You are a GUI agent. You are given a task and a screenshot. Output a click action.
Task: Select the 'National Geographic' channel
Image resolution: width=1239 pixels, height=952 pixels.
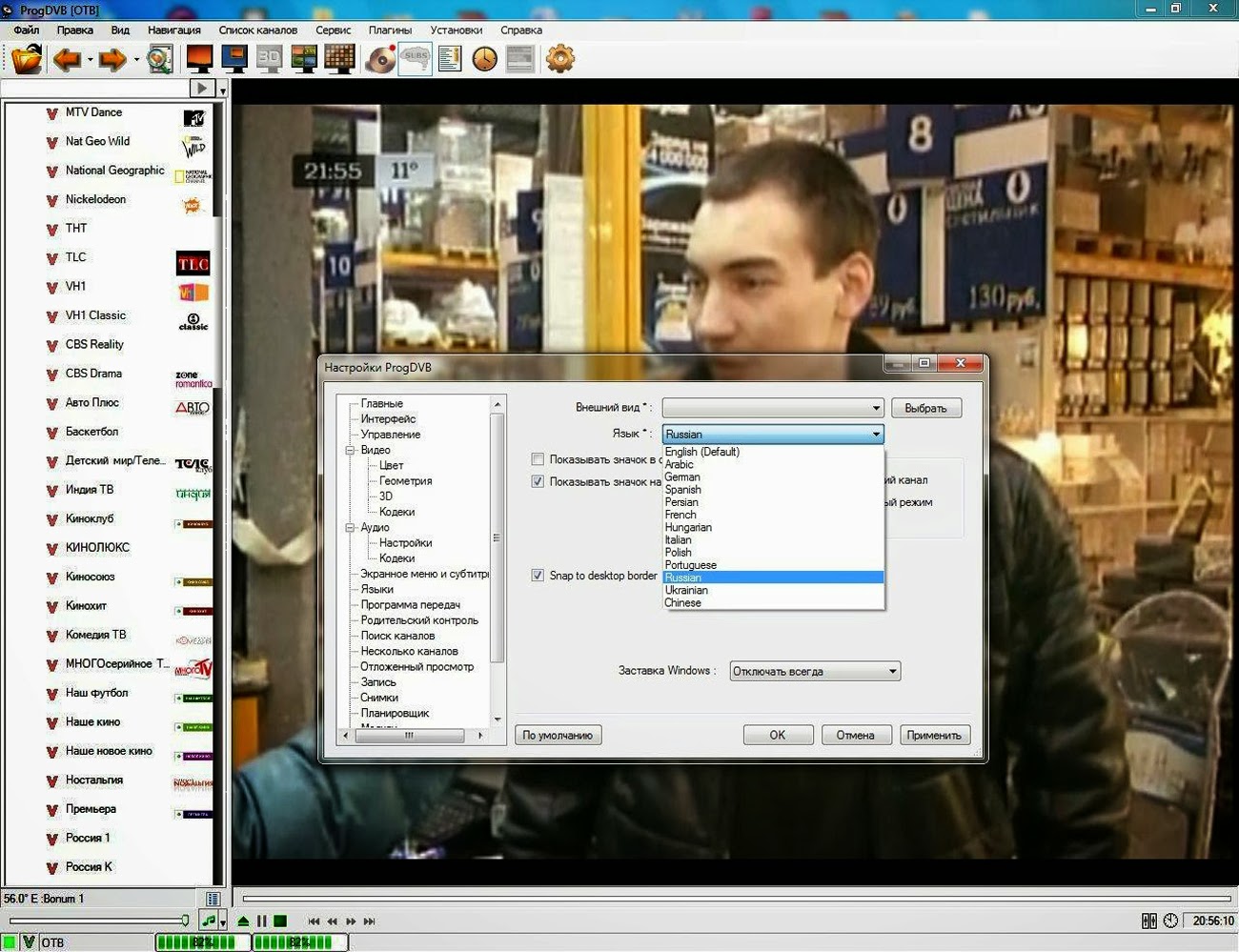114,171
